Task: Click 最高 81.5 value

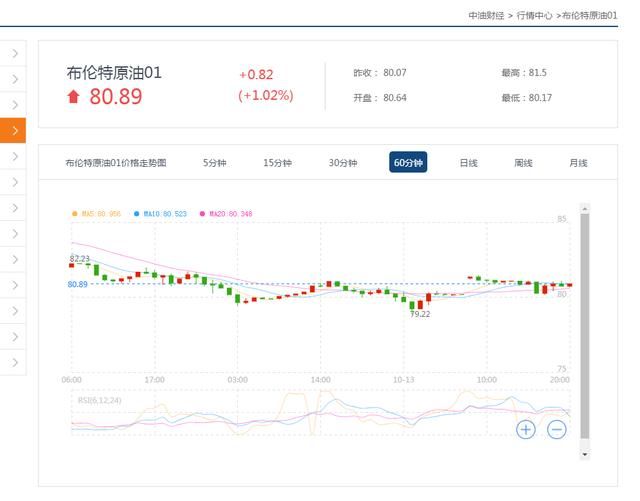Action: [538, 73]
